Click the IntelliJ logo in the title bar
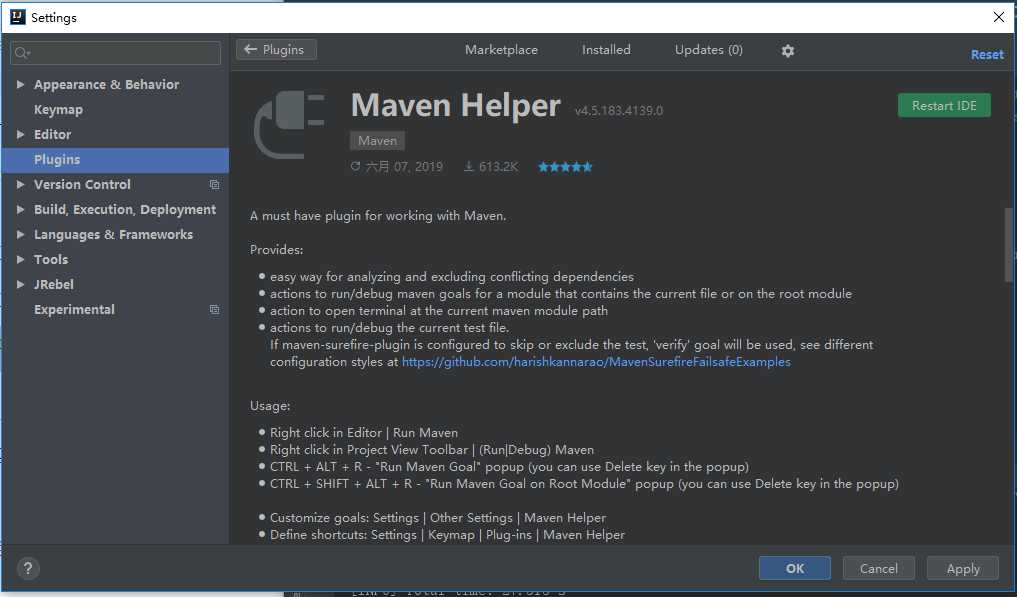The height and width of the screenshot is (597, 1017). [x=18, y=18]
